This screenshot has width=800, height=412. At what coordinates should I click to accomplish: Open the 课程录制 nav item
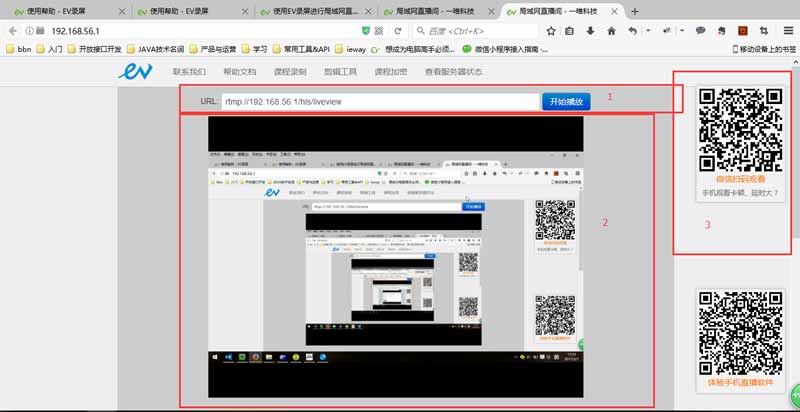click(290, 72)
